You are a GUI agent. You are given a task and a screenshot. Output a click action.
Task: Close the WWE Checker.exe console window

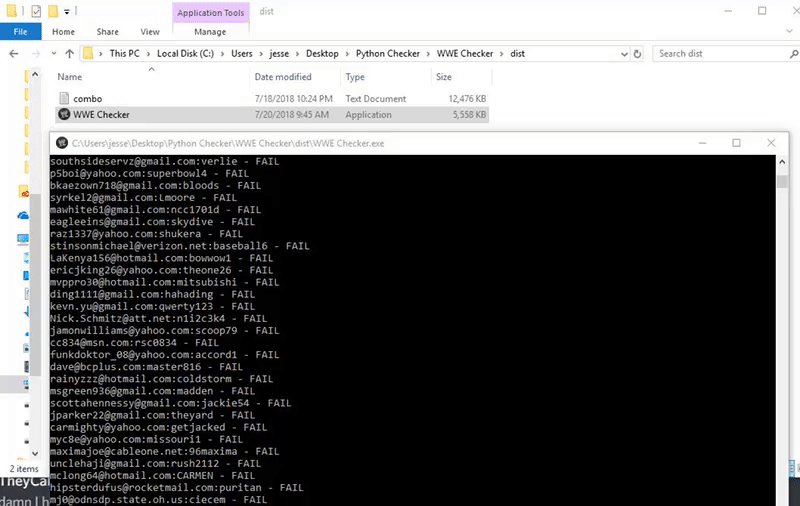point(771,143)
